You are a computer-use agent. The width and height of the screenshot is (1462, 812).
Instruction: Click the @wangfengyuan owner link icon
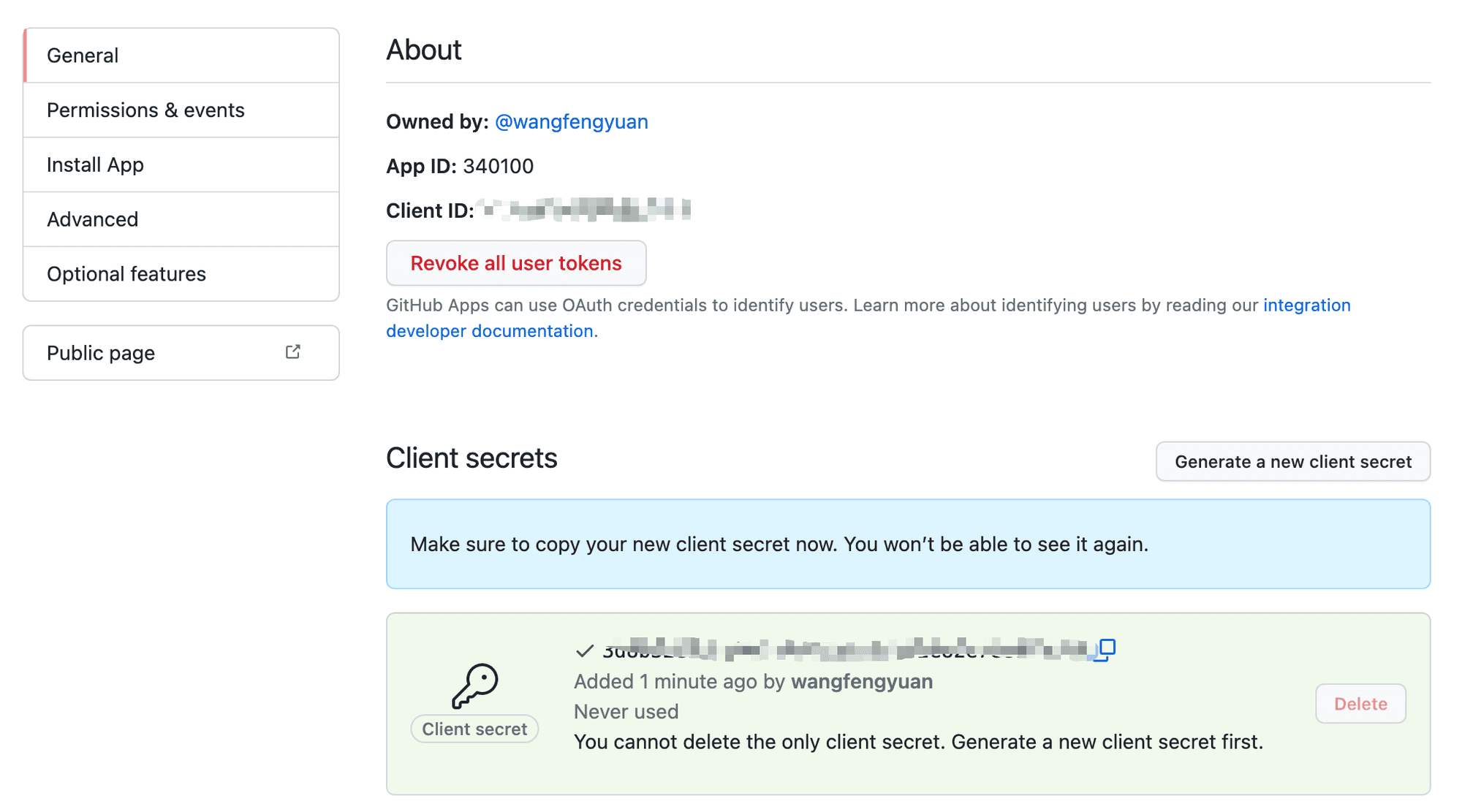571,121
